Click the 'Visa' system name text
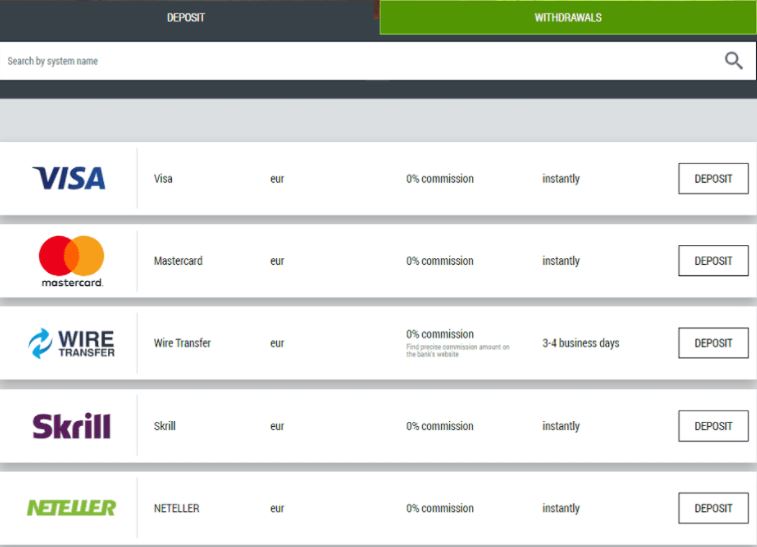Image resolution: width=757 pixels, height=547 pixels. (x=163, y=179)
